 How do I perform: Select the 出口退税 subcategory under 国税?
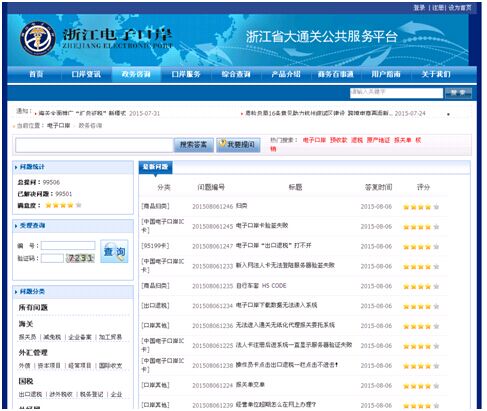click(30, 394)
